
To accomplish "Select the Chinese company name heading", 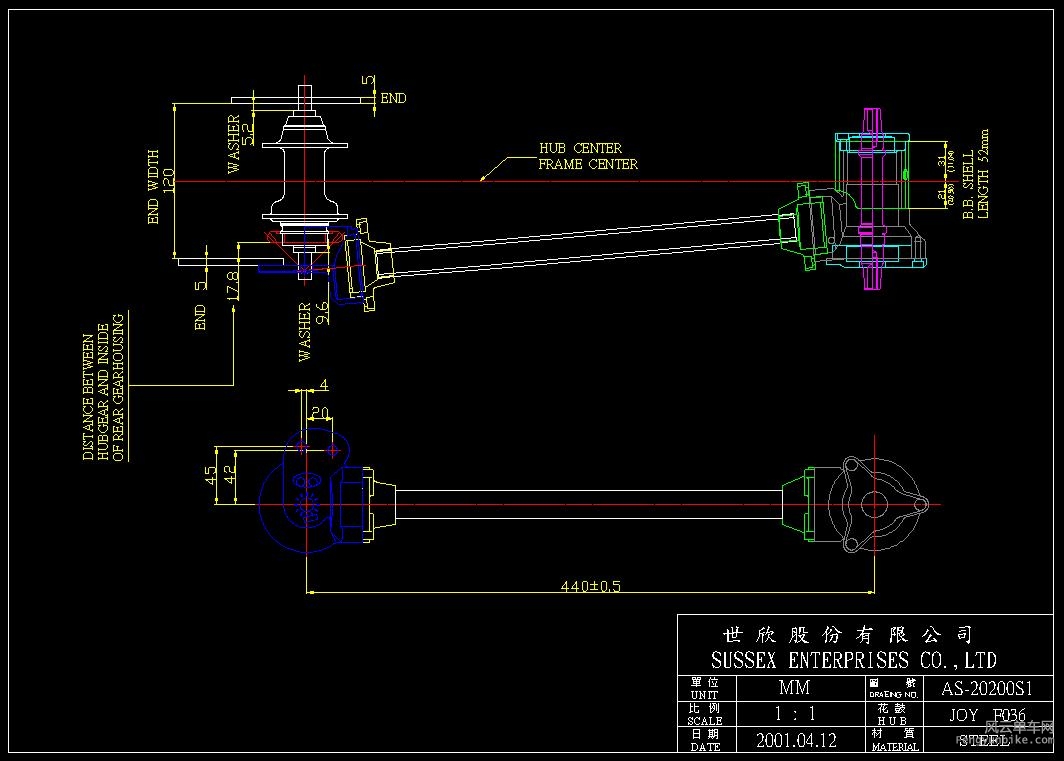I will pyautogui.click(x=845, y=635).
